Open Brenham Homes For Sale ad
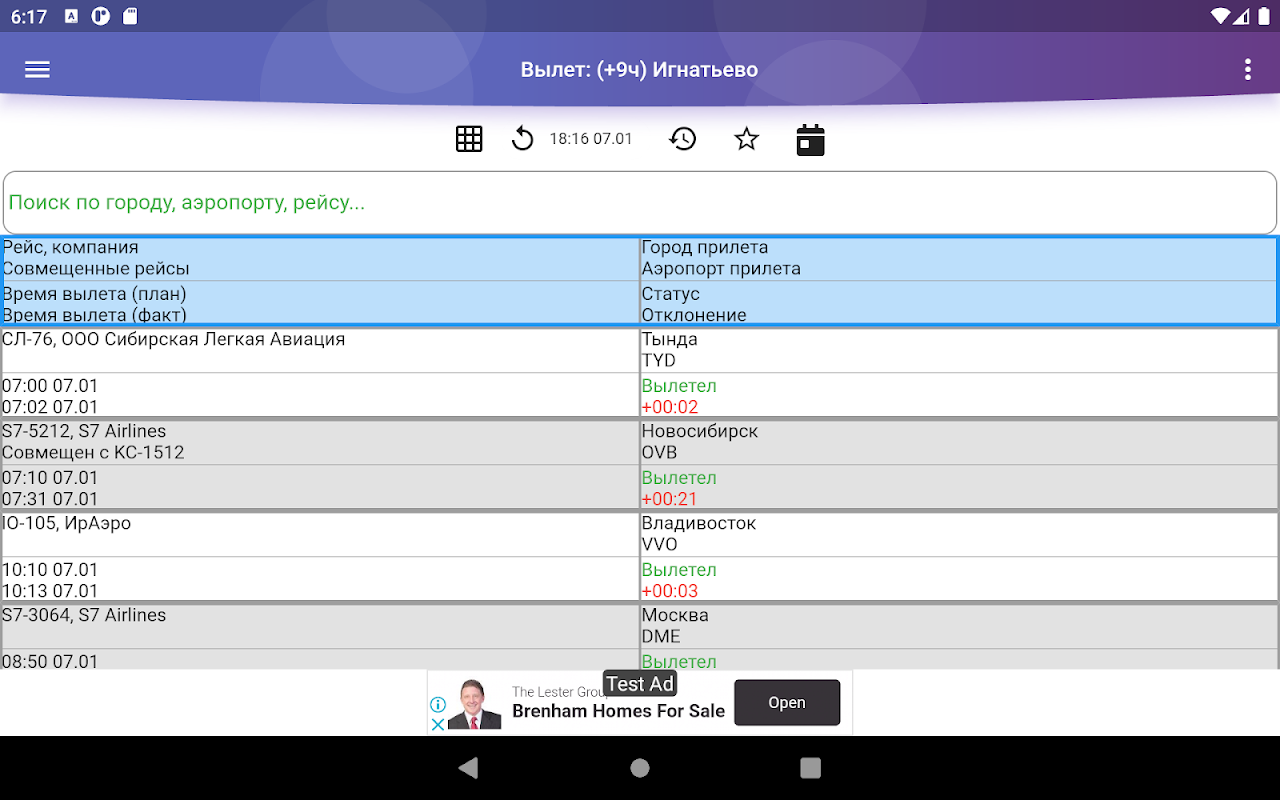Viewport: 1280px width, 800px height. [x=618, y=712]
